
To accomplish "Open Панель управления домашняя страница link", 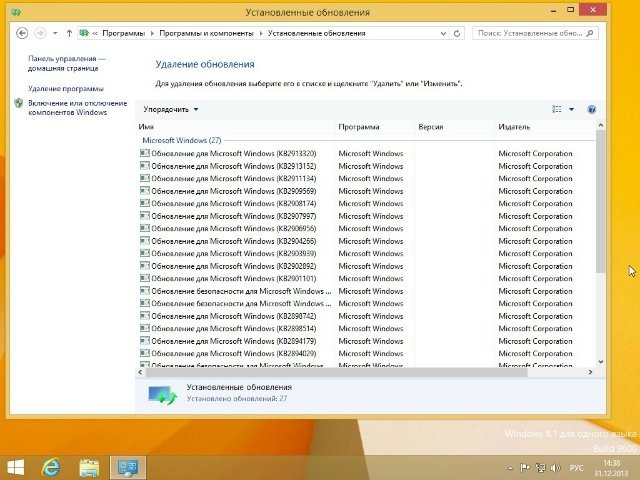I will tap(67, 63).
